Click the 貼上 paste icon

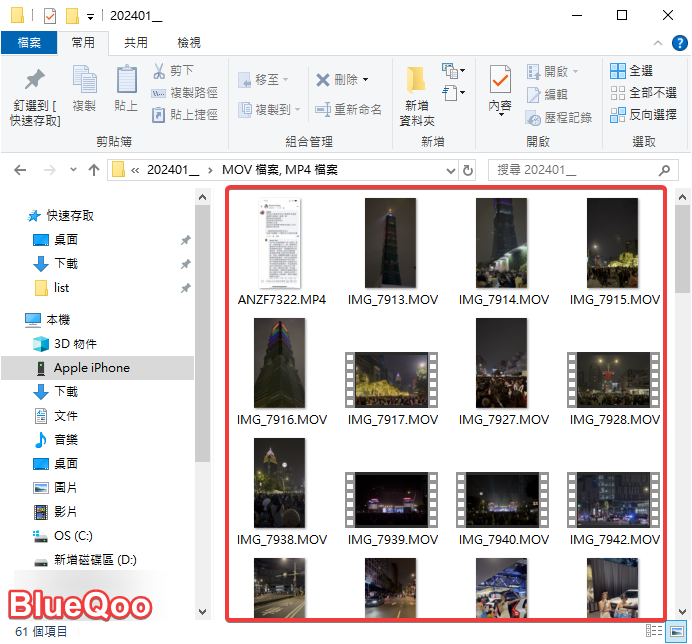tap(126, 81)
